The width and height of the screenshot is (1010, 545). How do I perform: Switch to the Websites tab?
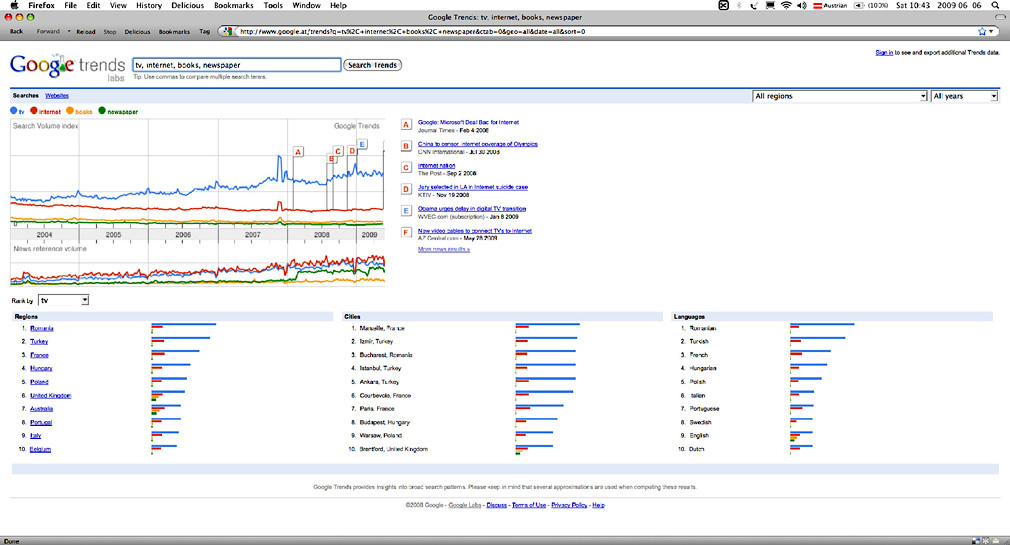56,95
